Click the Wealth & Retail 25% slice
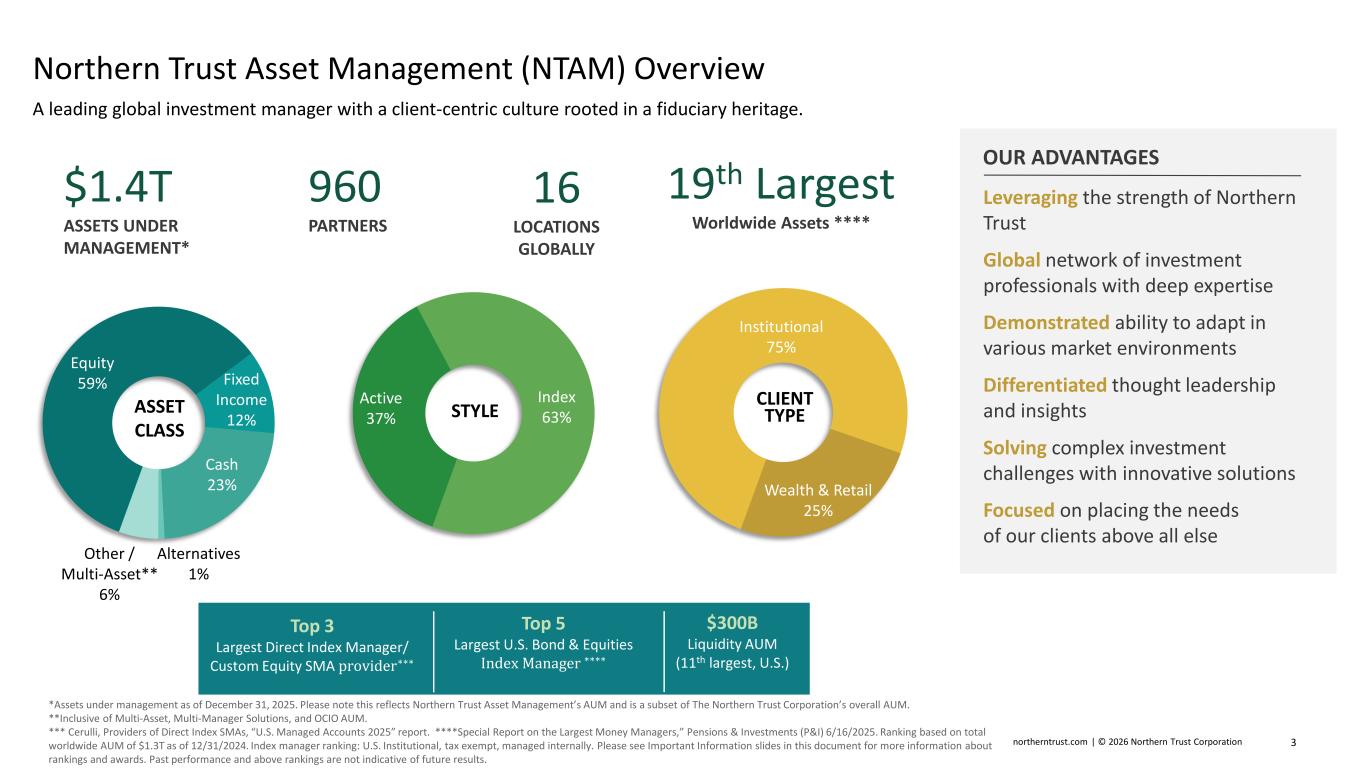This screenshot has width=1365, height=768. click(818, 499)
